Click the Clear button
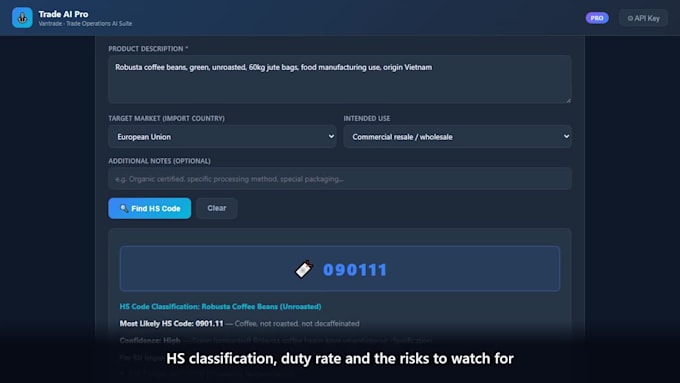Screen dimensions: 680x383 click(x=216, y=208)
